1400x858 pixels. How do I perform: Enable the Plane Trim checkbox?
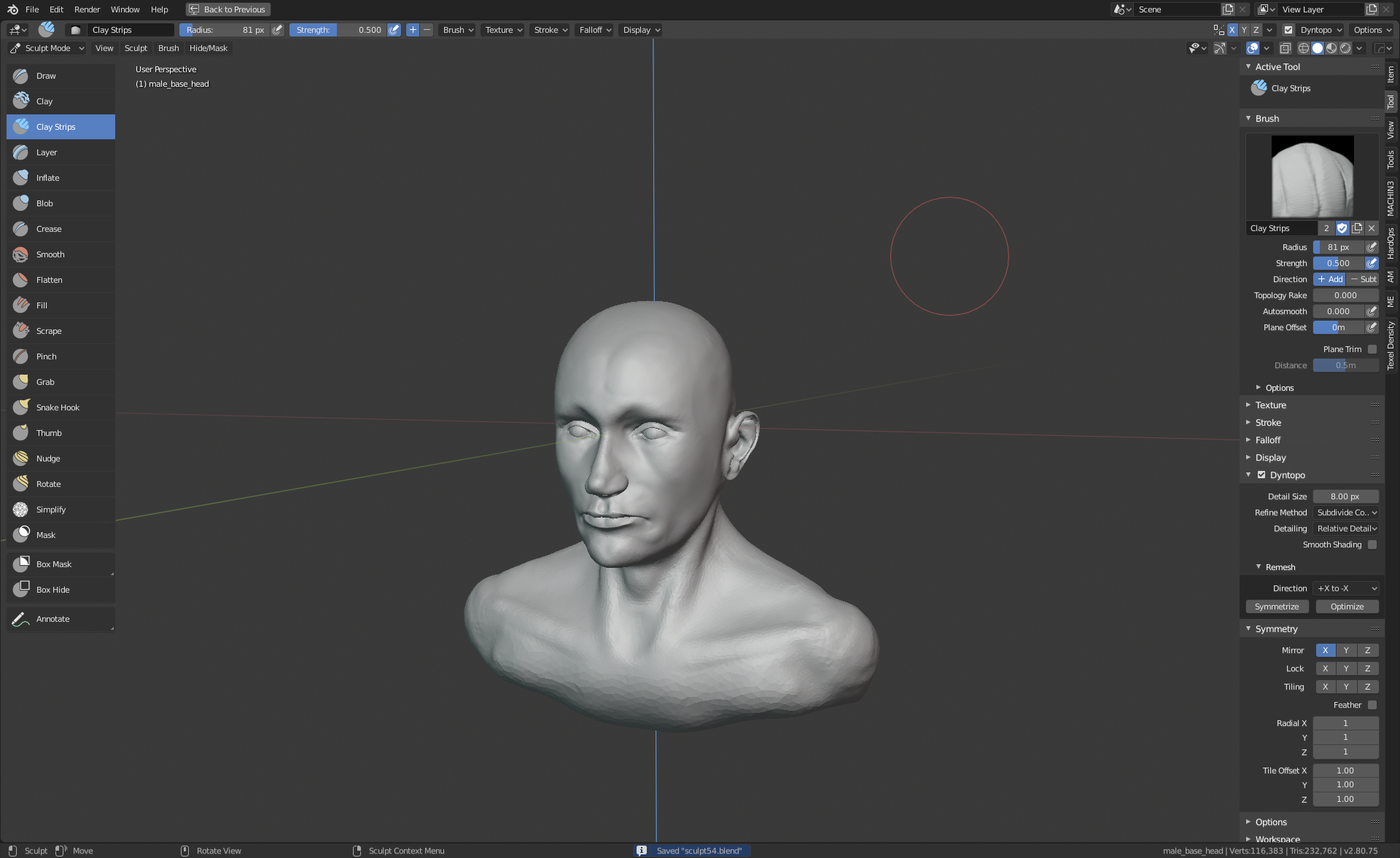coord(1372,349)
